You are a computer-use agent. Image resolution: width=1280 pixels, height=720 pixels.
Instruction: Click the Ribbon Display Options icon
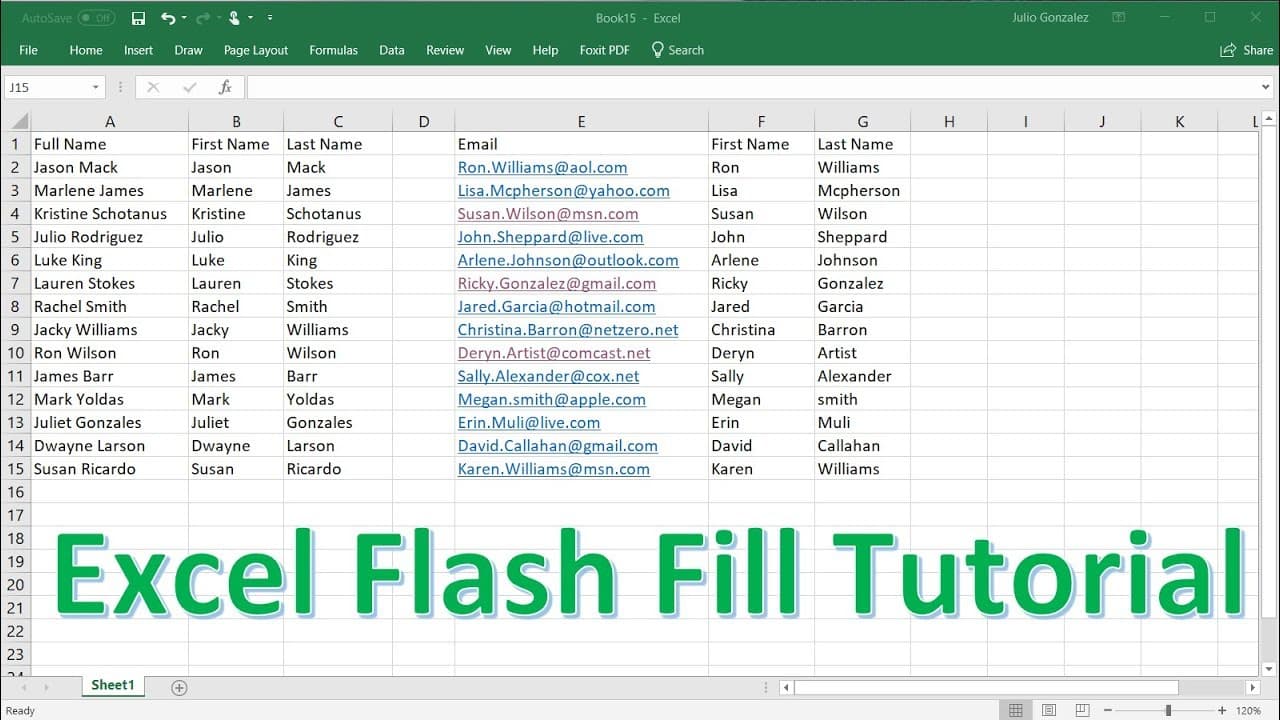(x=1119, y=18)
